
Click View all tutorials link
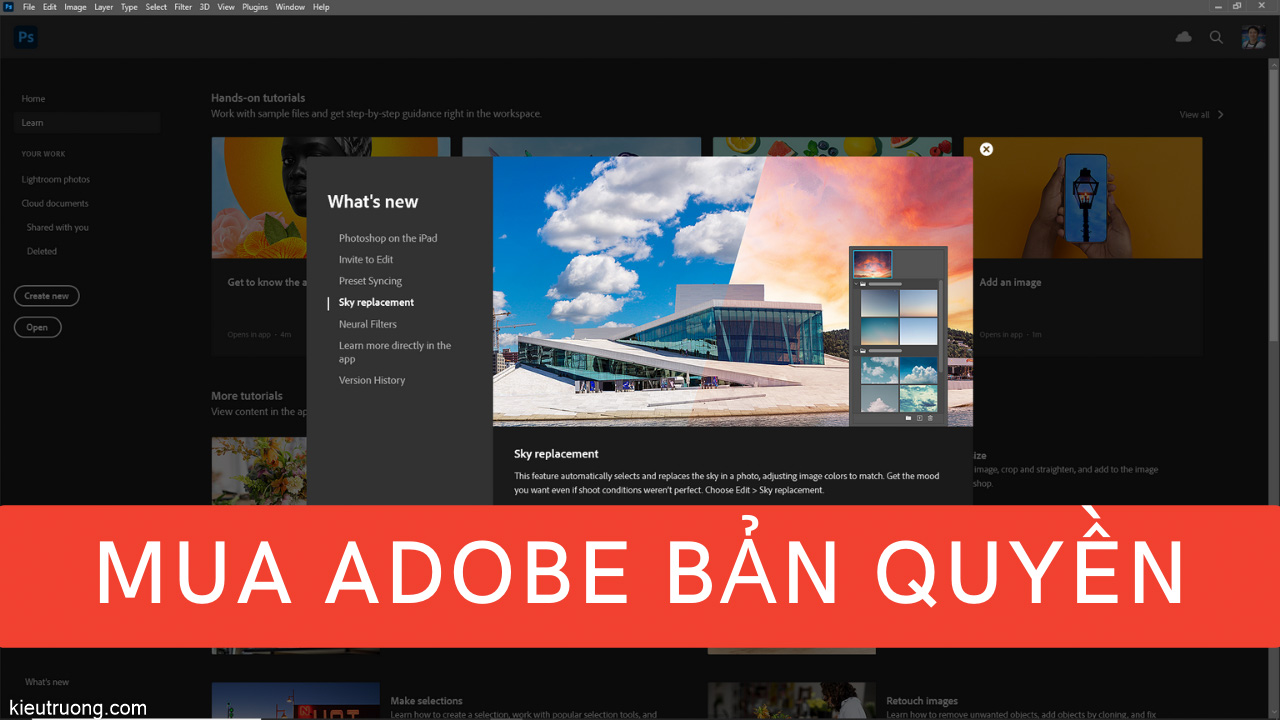click(1194, 115)
